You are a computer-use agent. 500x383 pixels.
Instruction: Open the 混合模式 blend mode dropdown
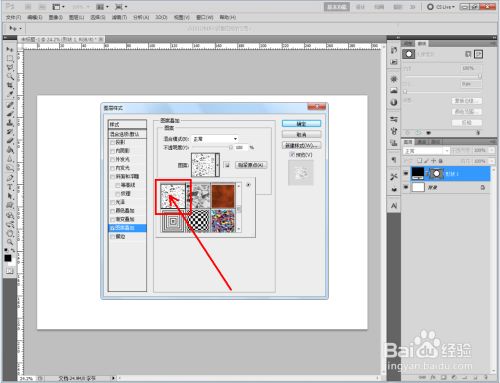[215, 139]
